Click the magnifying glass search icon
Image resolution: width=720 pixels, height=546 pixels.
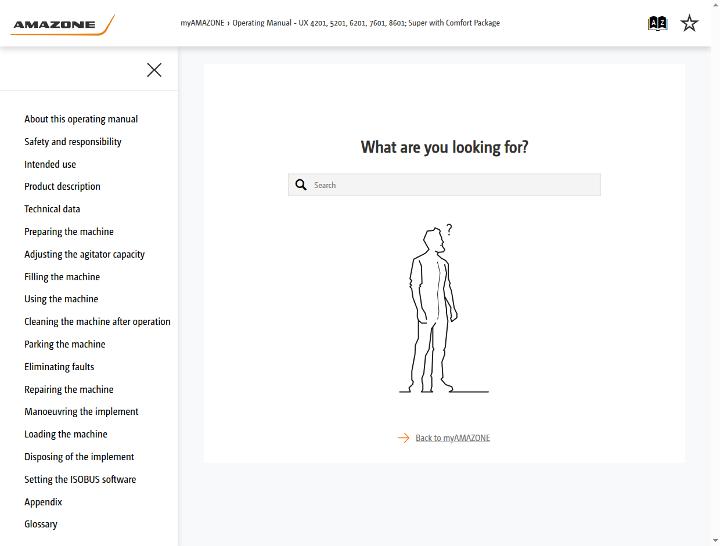click(x=301, y=185)
